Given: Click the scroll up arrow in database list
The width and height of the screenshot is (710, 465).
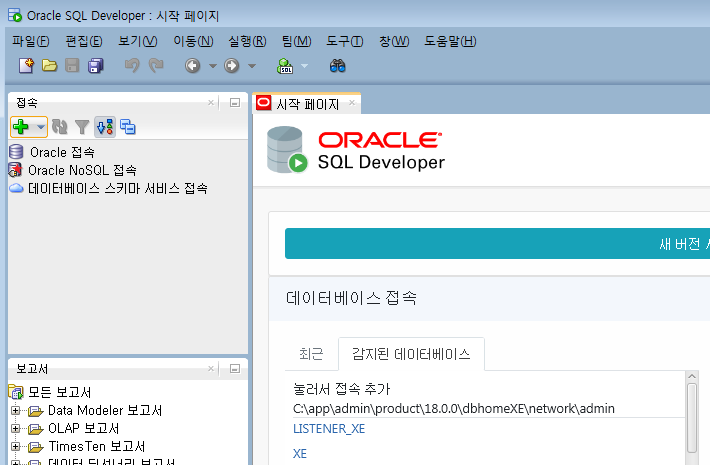Looking at the screenshot, I should (691, 376).
